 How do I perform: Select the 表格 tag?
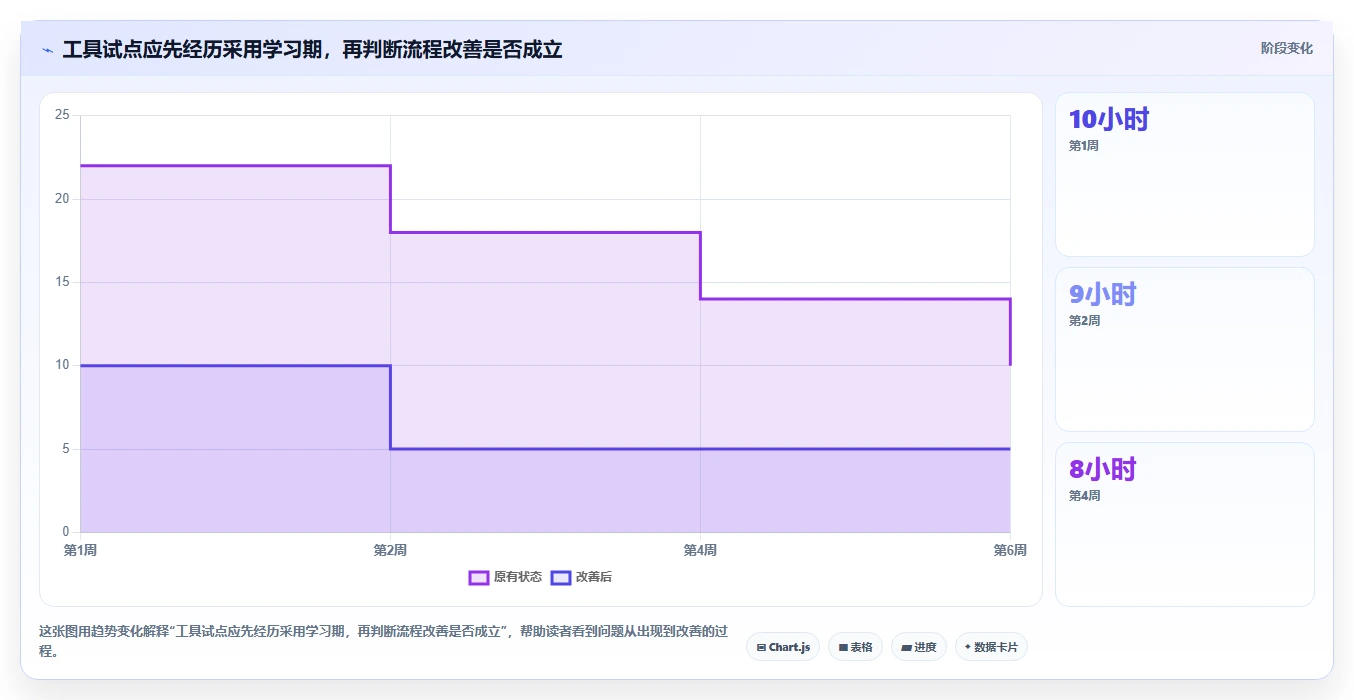855,647
